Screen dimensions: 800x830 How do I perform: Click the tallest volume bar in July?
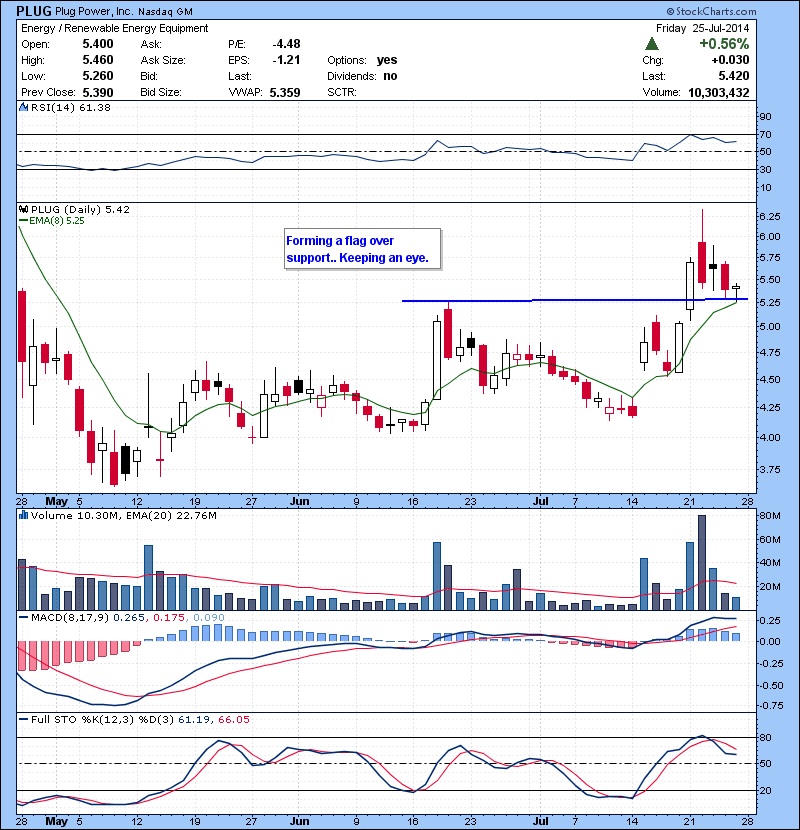click(x=702, y=562)
